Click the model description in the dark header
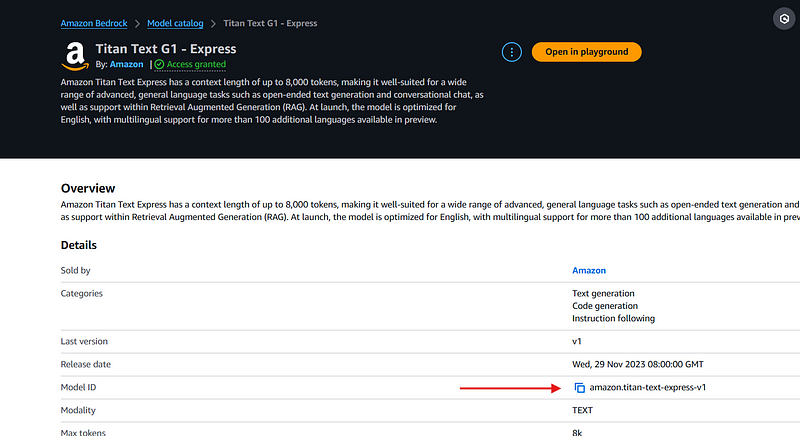Screen dimensions: 800x436 pyautogui.click(x=272, y=101)
